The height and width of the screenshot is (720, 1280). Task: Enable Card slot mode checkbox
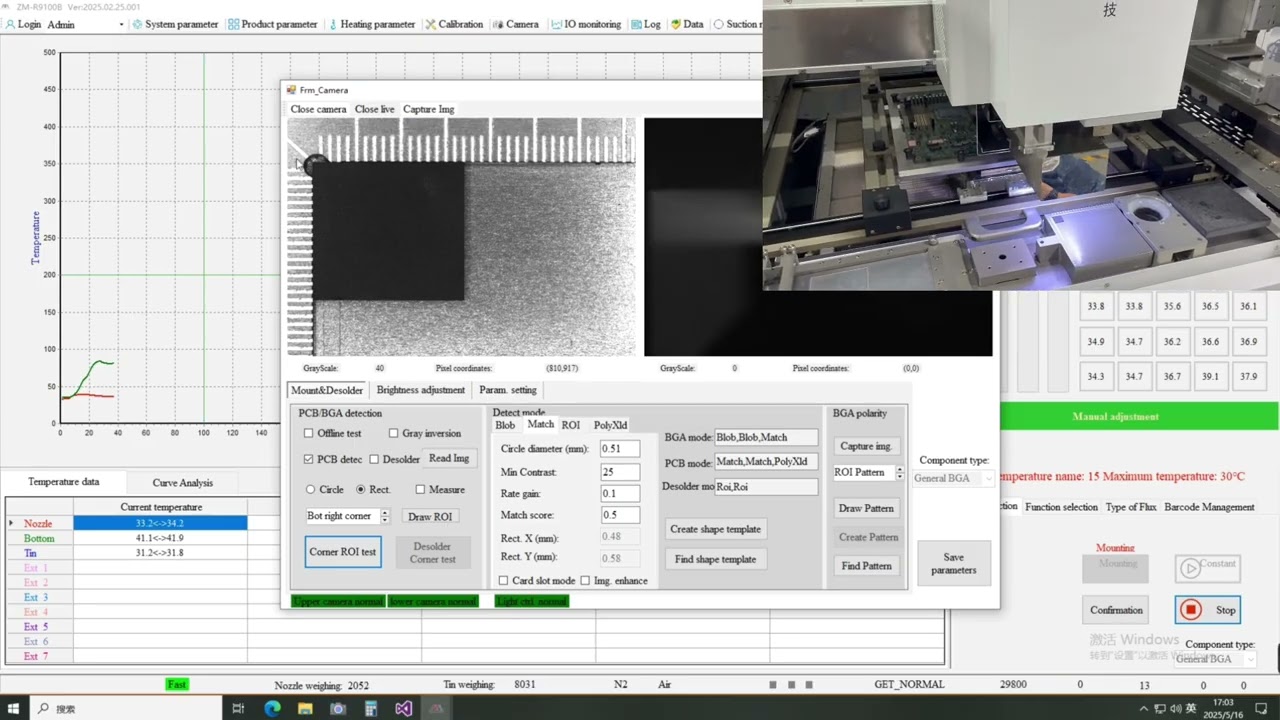point(504,580)
